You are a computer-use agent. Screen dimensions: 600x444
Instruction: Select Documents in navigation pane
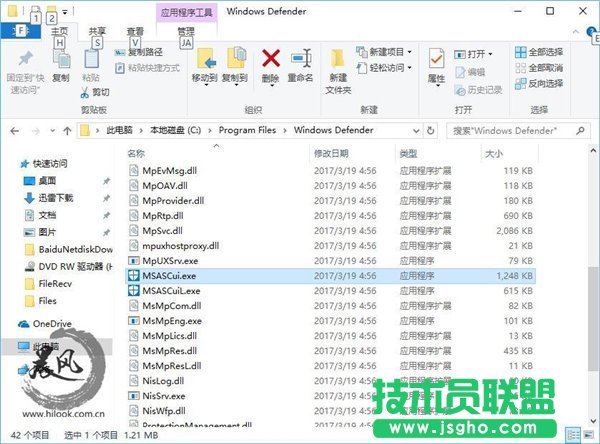tap(40, 215)
